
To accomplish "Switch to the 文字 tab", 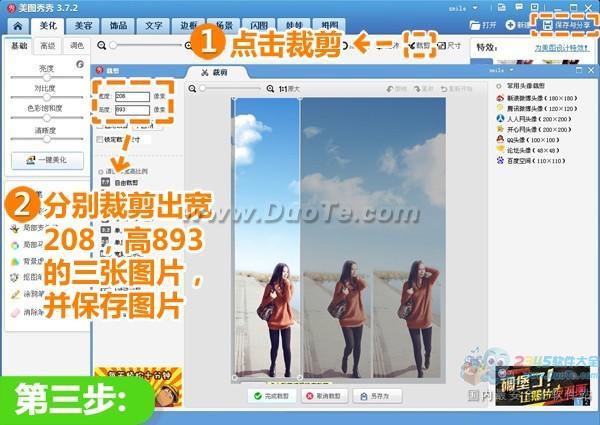I will click(153, 23).
